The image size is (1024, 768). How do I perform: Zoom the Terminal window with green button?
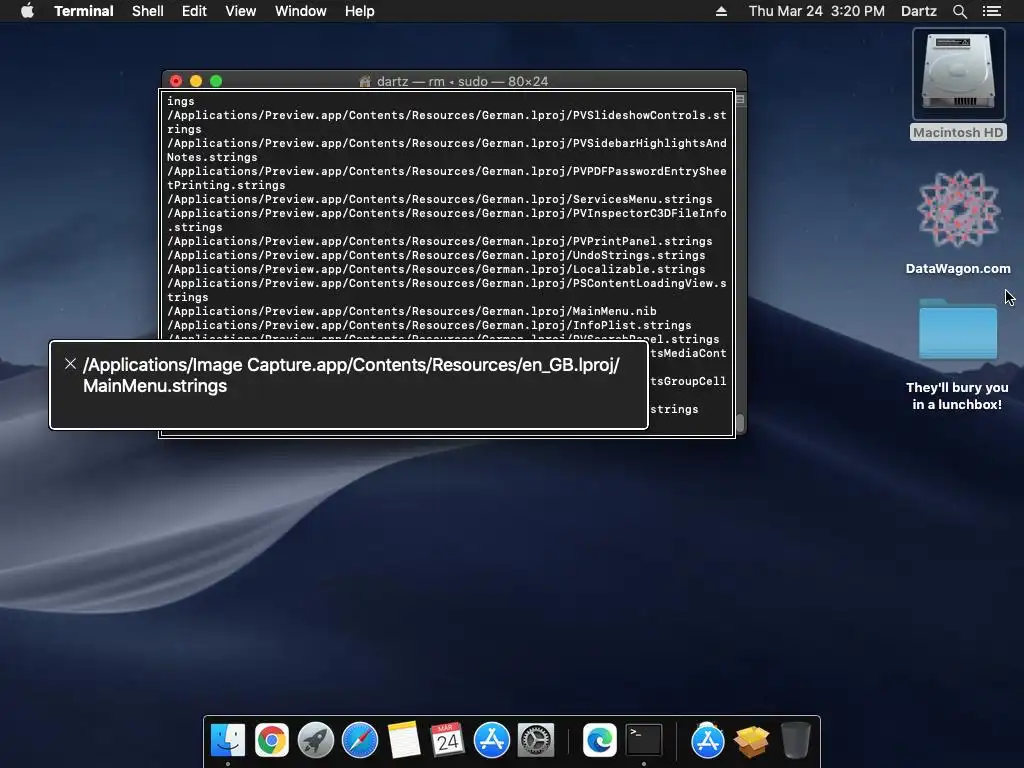[x=216, y=81]
